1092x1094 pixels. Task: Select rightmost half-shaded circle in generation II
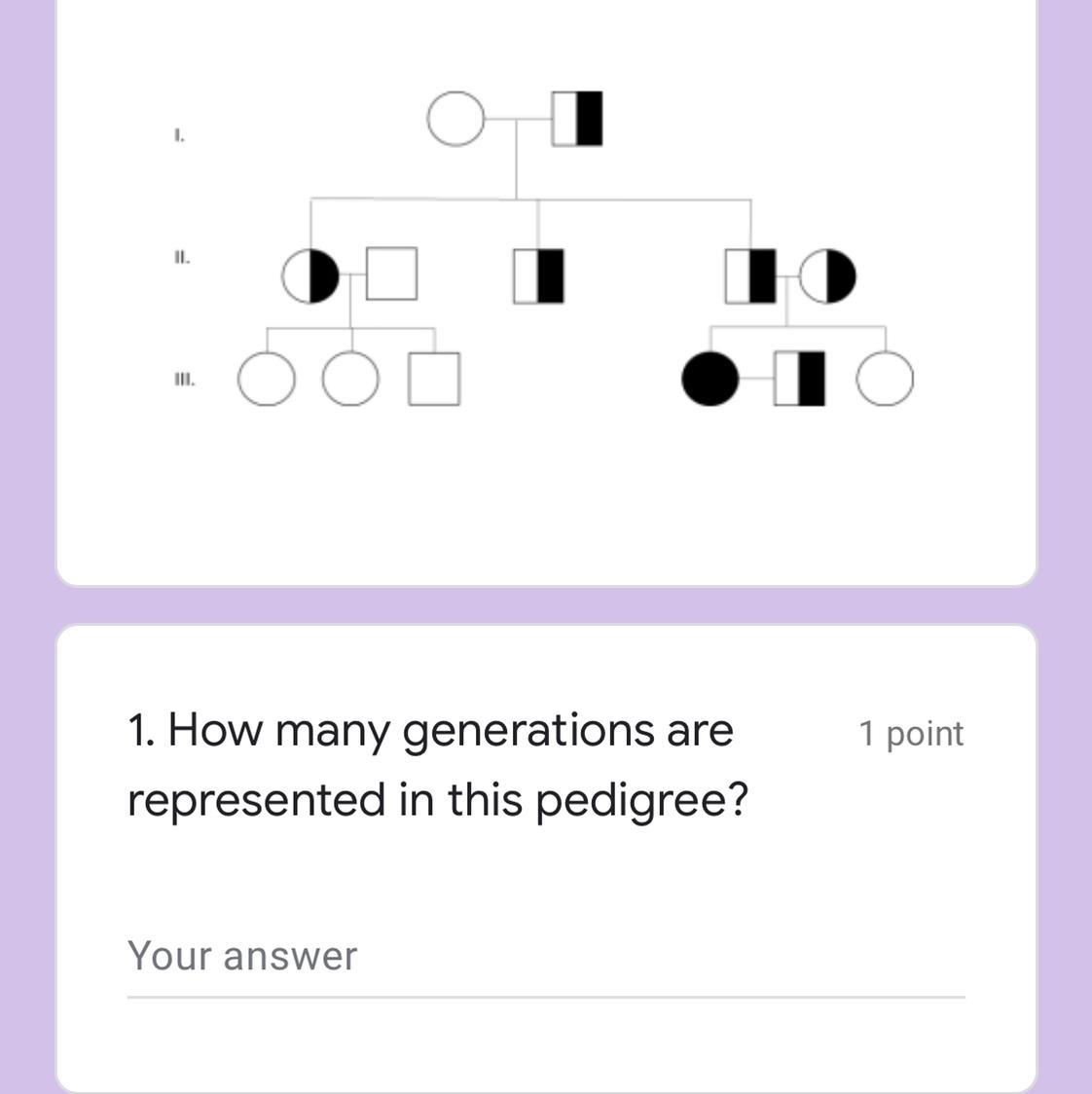click(827, 275)
